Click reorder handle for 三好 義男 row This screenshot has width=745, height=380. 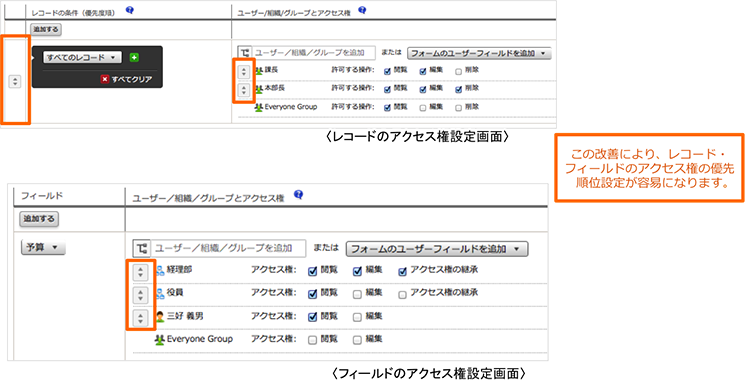coord(140,318)
